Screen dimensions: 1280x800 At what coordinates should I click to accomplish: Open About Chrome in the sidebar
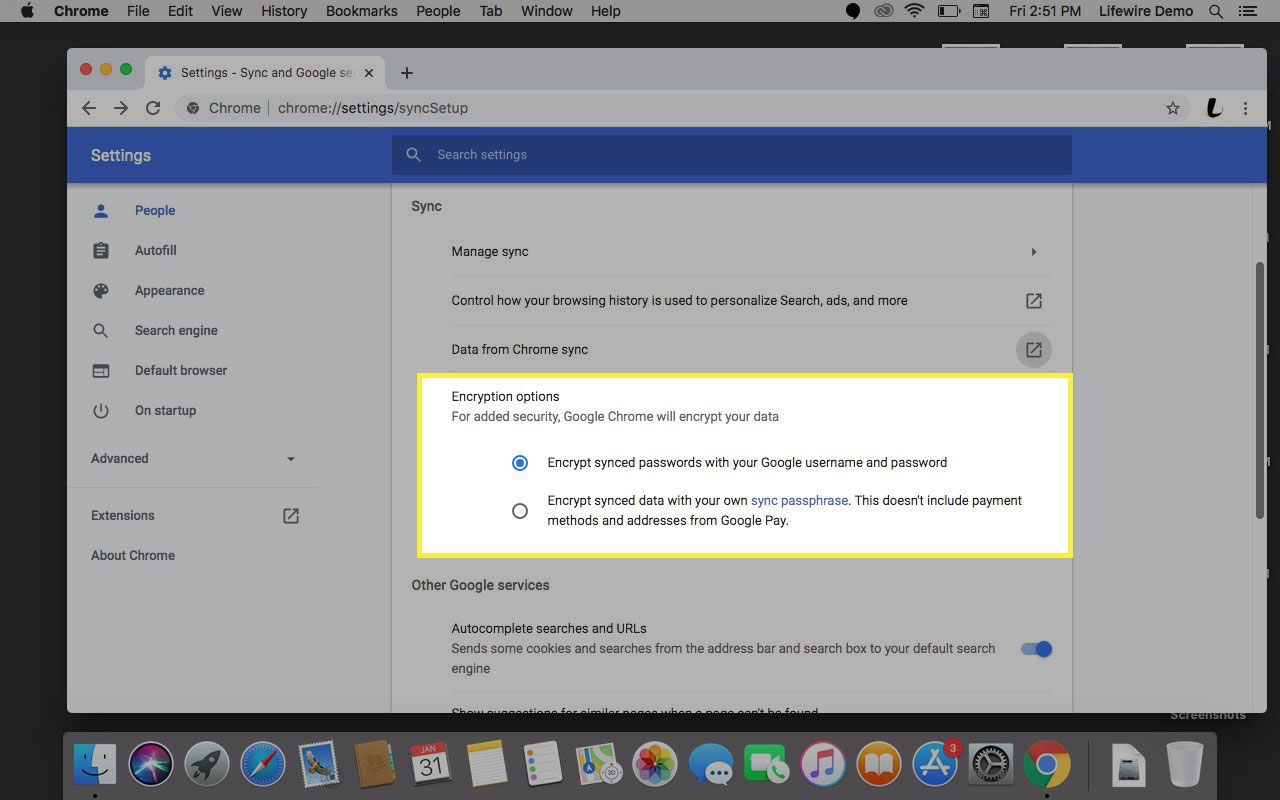[133, 556]
